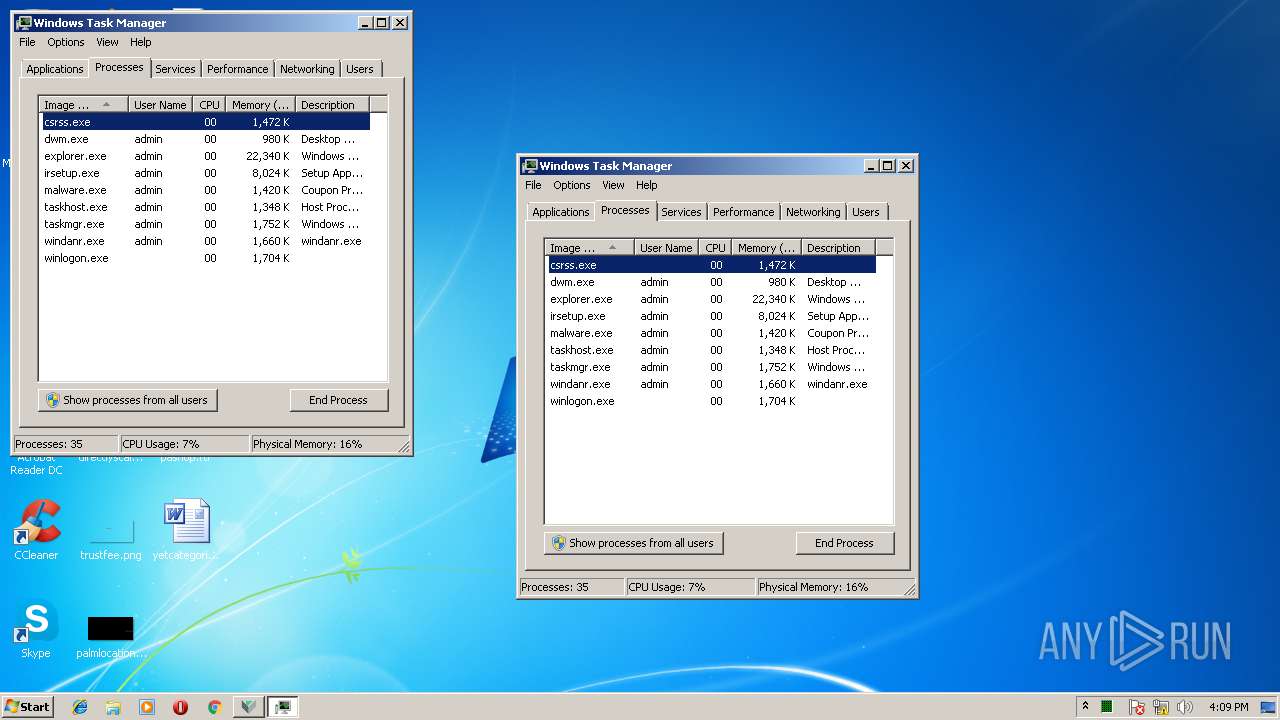Select taskmgr.exe row in right Task Manager
Screen dimensions: 1280x720
711,367
